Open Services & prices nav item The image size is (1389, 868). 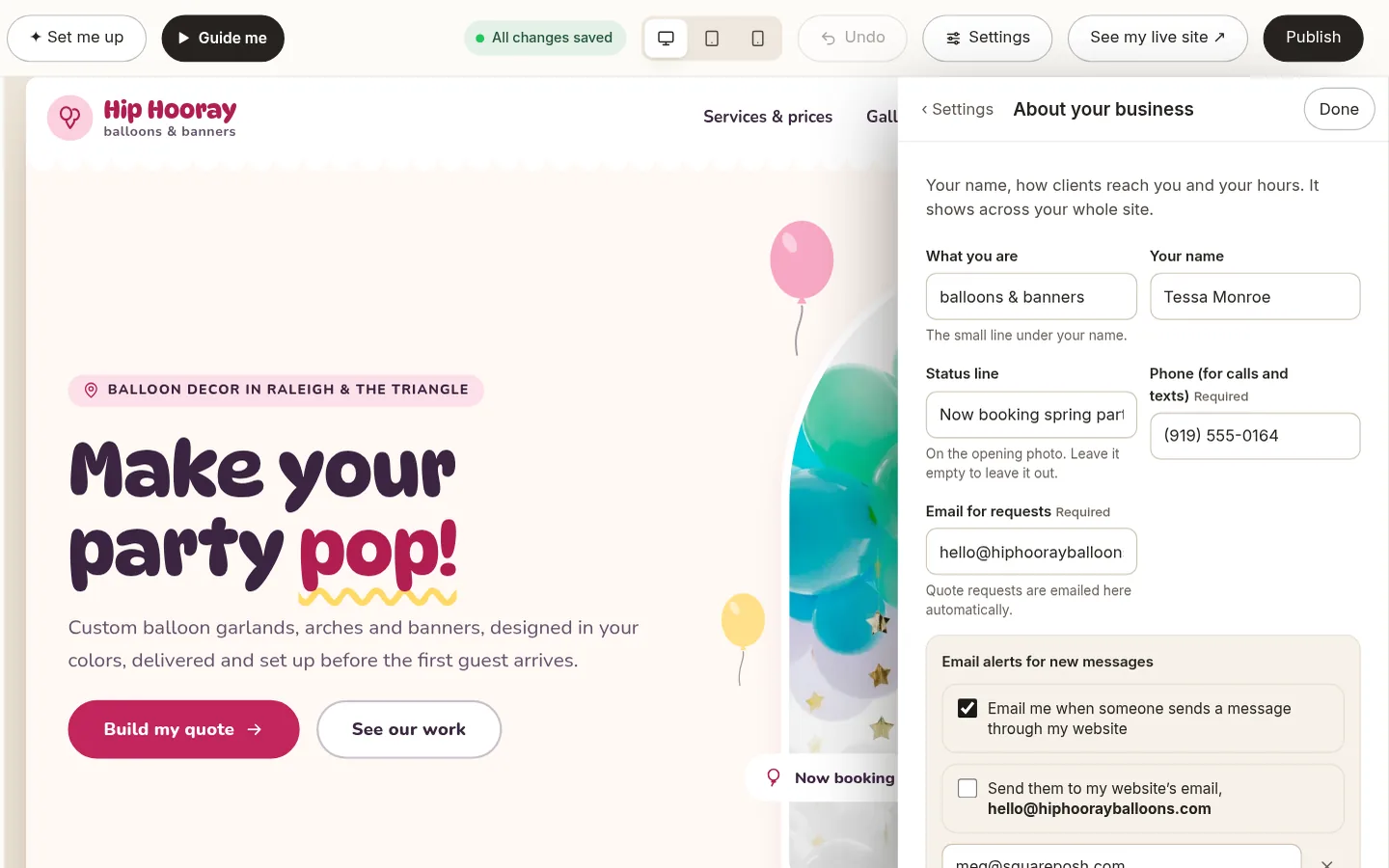(x=768, y=117)
